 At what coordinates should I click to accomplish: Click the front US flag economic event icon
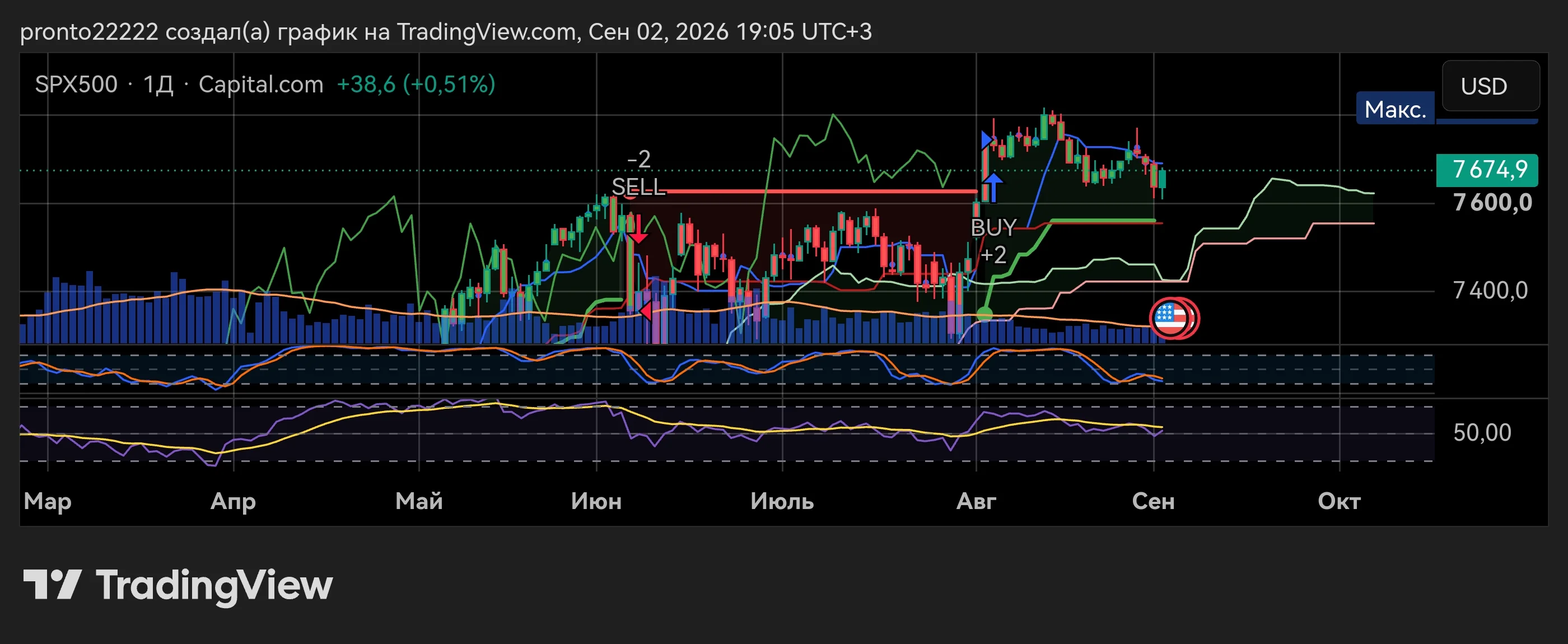[1169, 317]
